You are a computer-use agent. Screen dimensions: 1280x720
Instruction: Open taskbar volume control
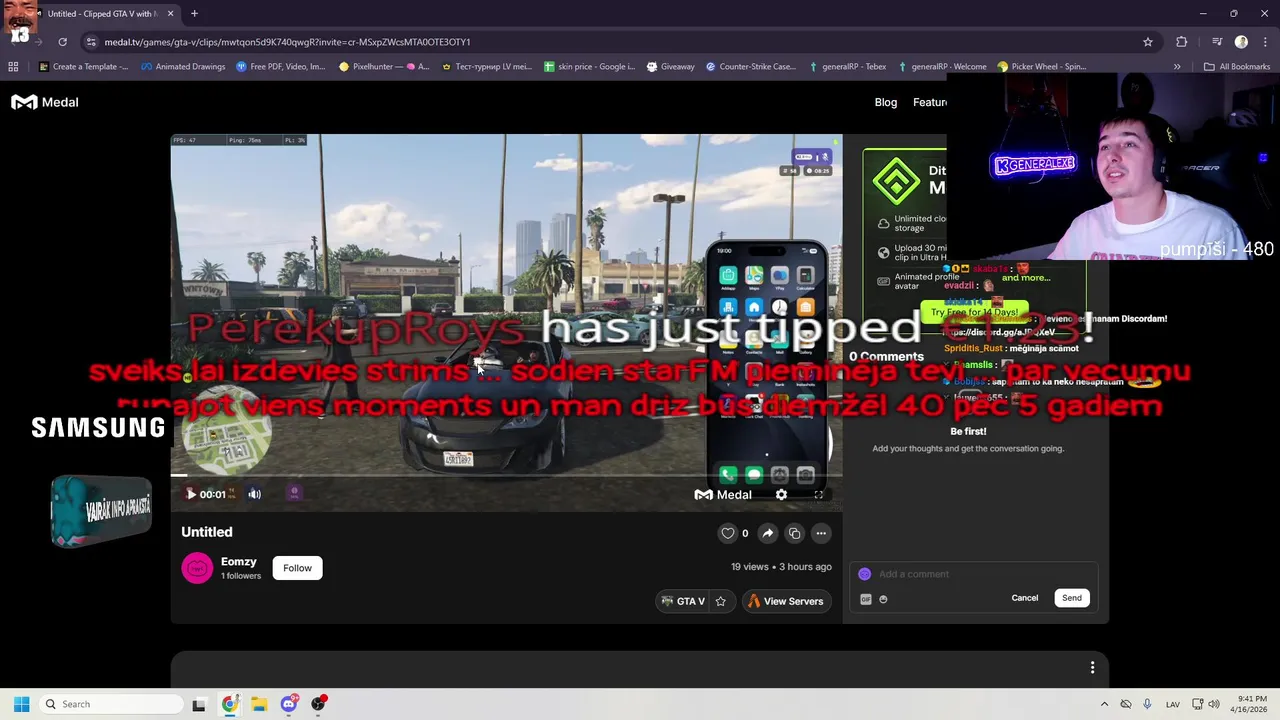(x=1214, y=704)
